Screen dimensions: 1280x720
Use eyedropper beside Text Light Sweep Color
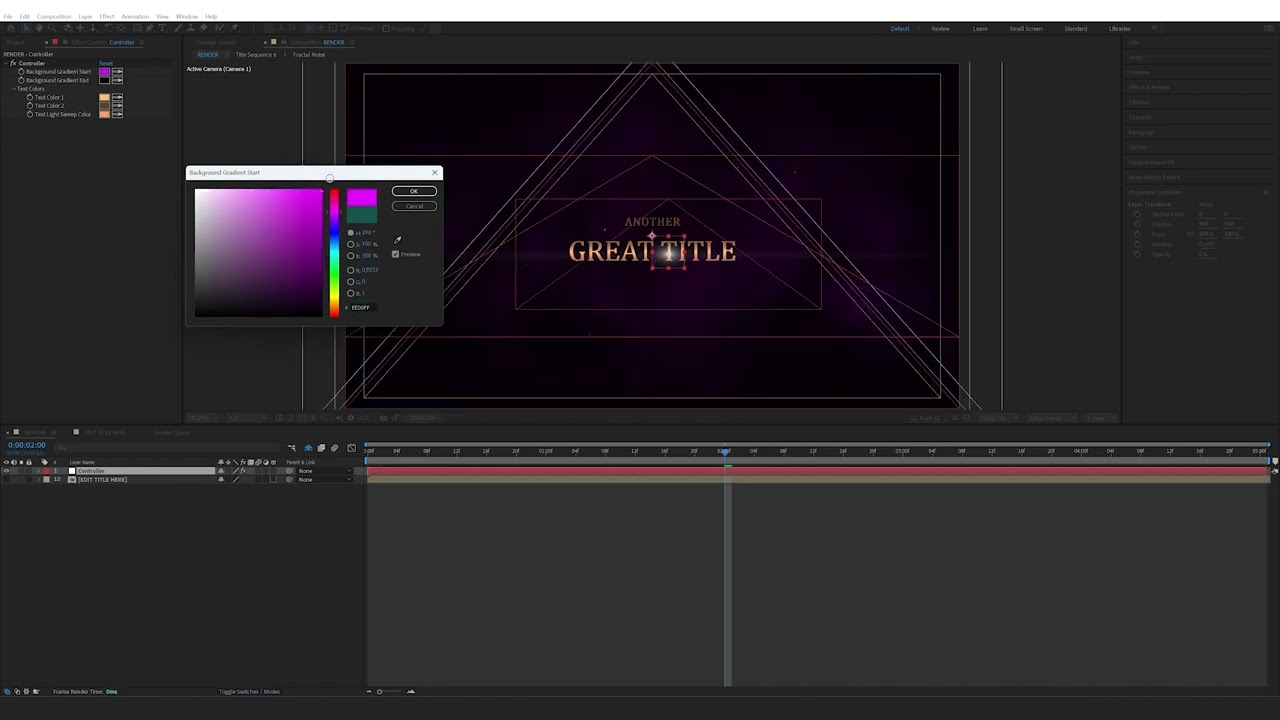(x=117, y=114)
